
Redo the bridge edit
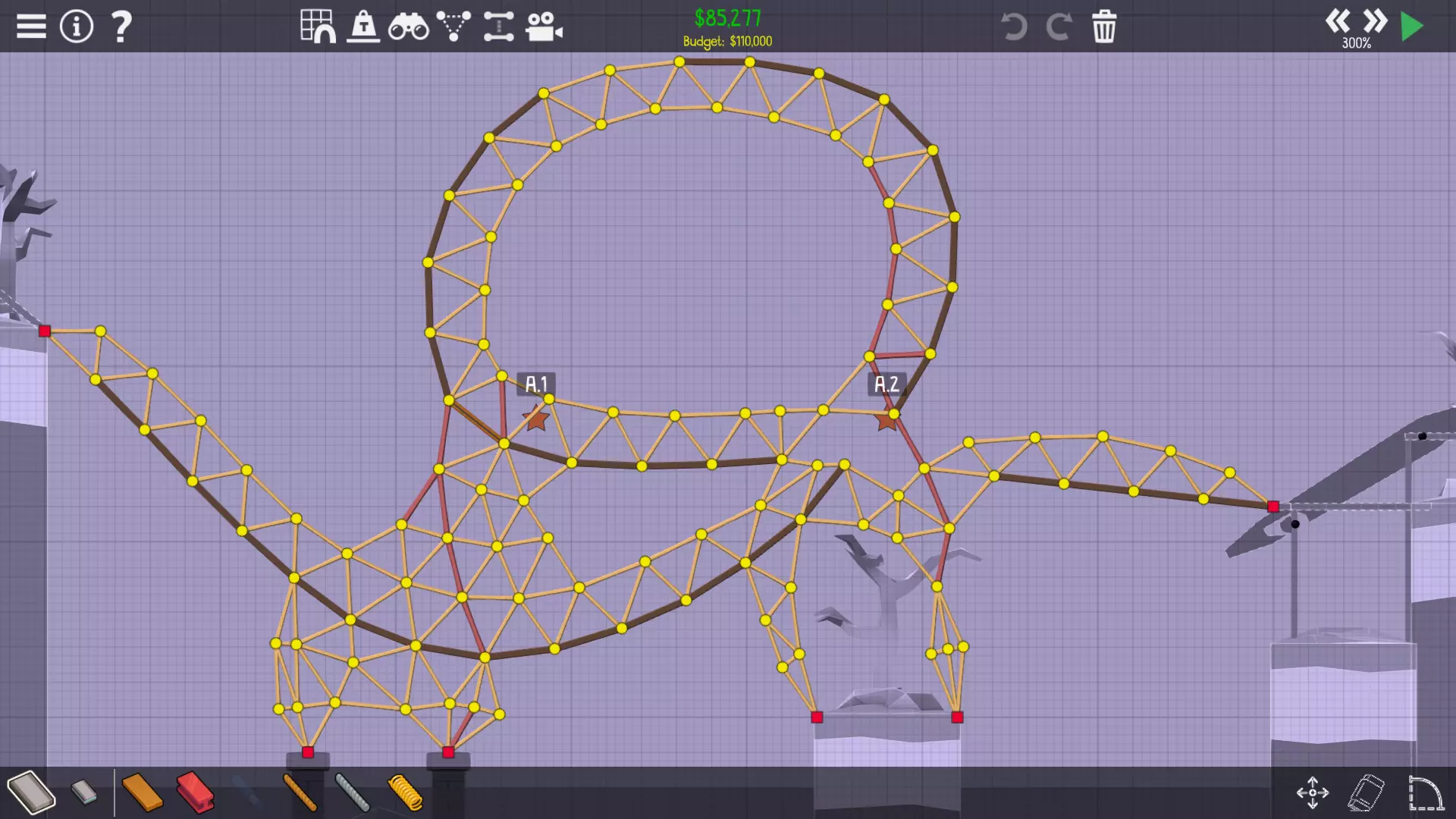(x=1059, y=27)
